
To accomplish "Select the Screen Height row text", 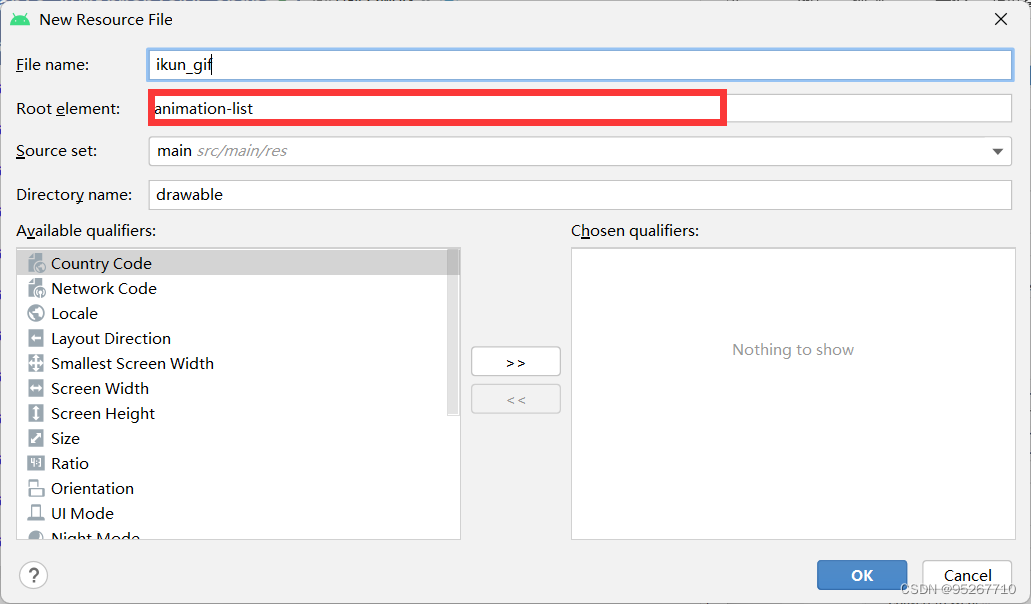I will (x=103, y=413).
